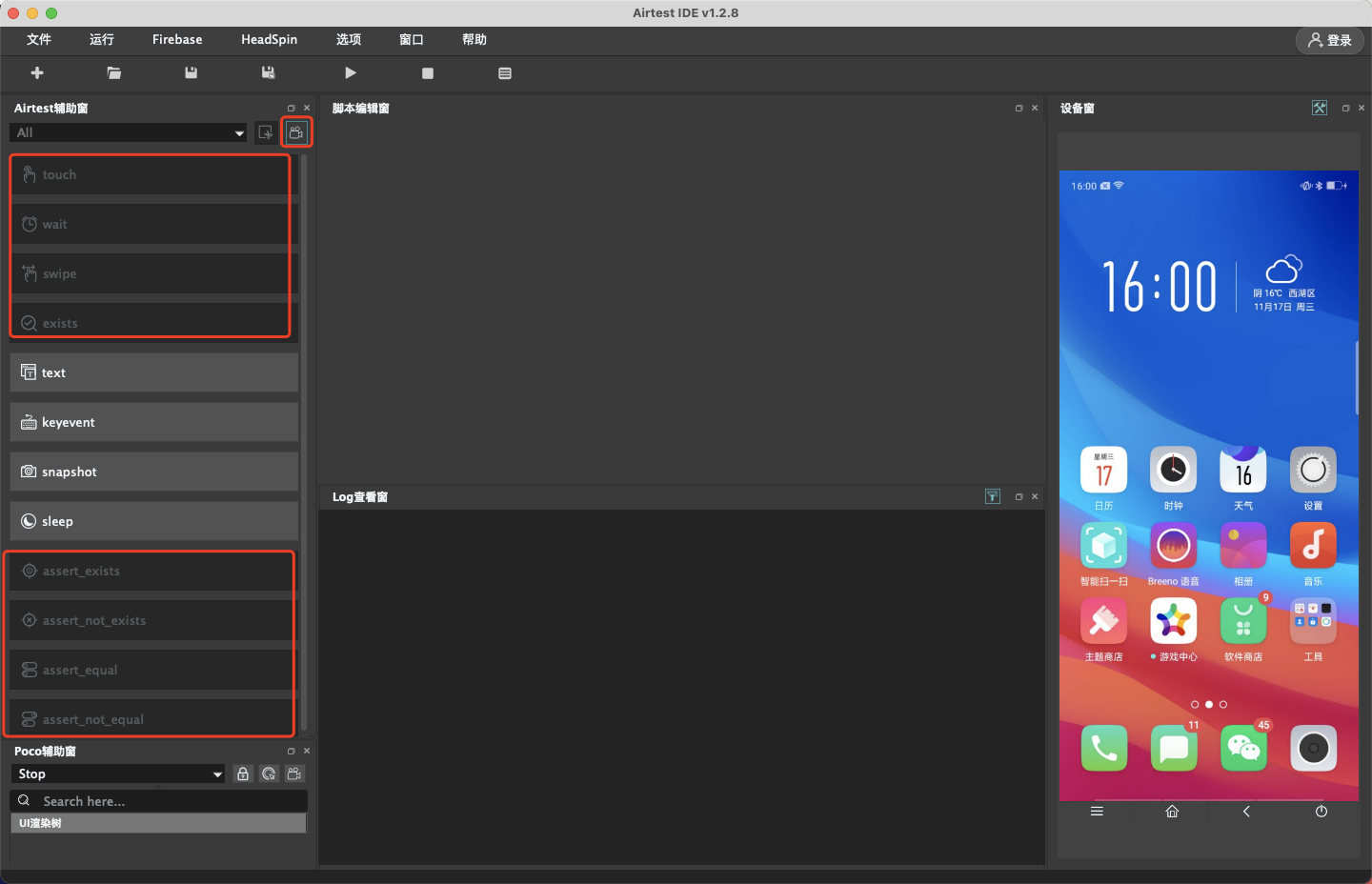This screenshot has width=1372, height=884.
Task: Click the text command button
Action: point(154,372)
